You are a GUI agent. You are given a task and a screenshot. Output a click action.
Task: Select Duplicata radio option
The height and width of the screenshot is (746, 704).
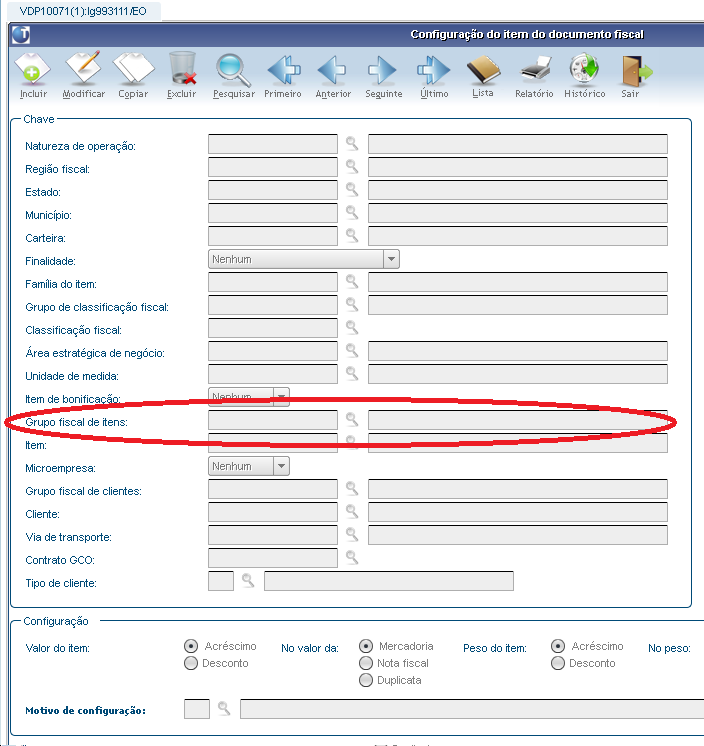366,680
